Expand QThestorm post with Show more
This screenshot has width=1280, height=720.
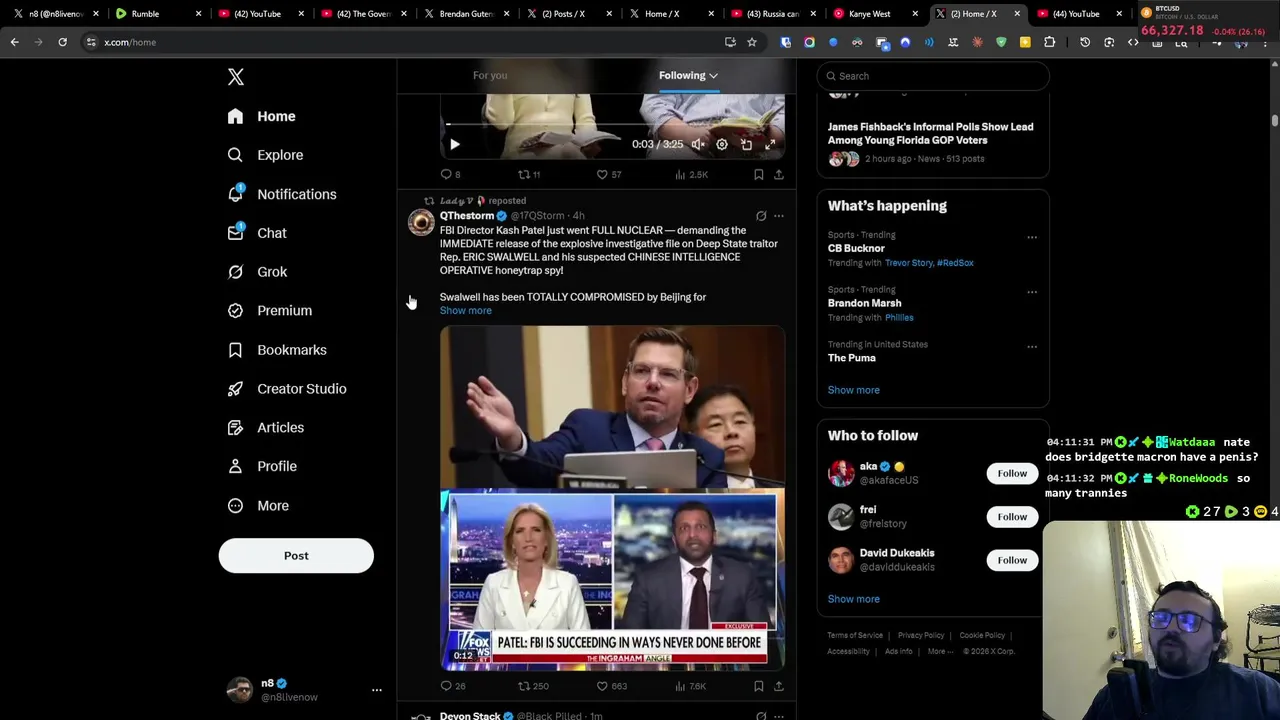[x=465, y=310]
